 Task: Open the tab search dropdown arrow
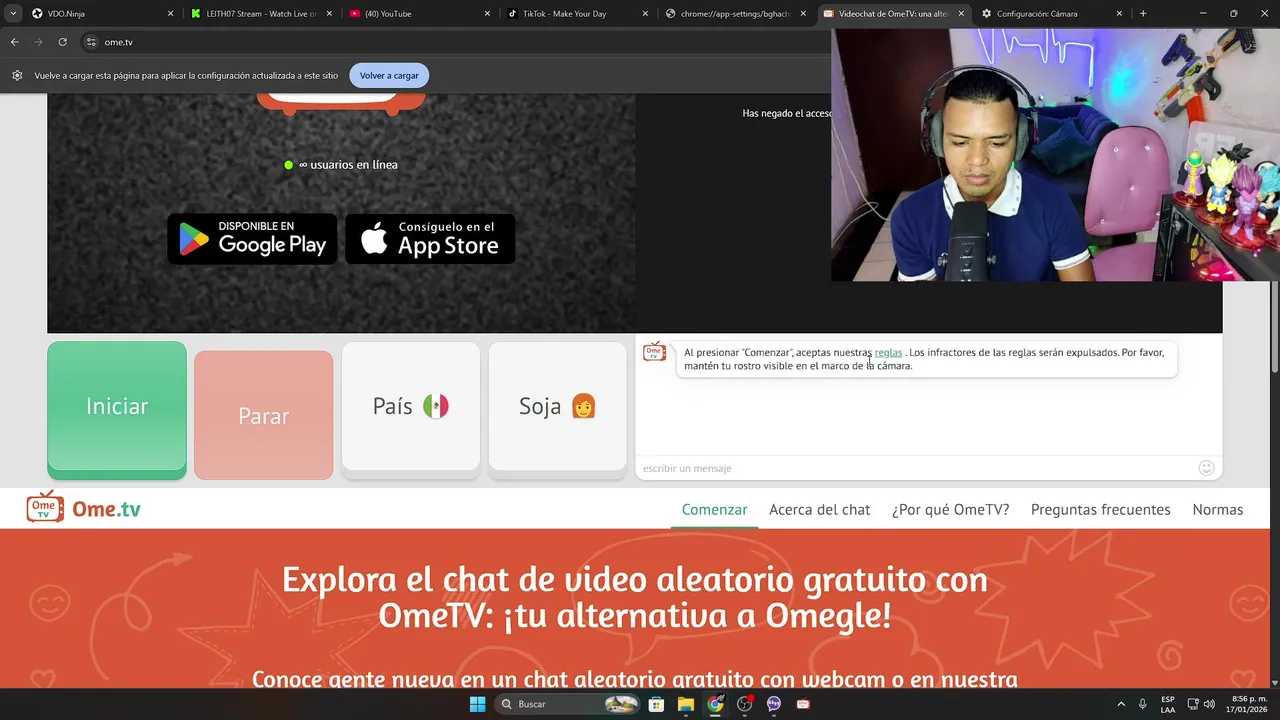click(x=12, y=14)
